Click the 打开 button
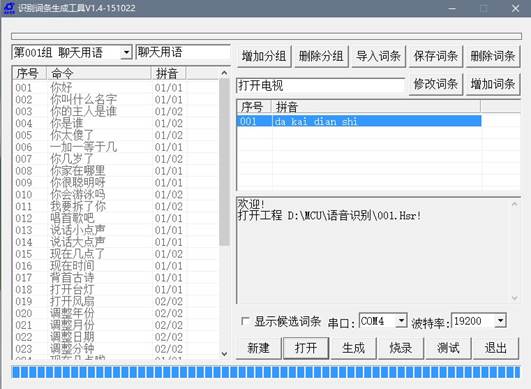531x389 pixels. (x=306, y=348)
